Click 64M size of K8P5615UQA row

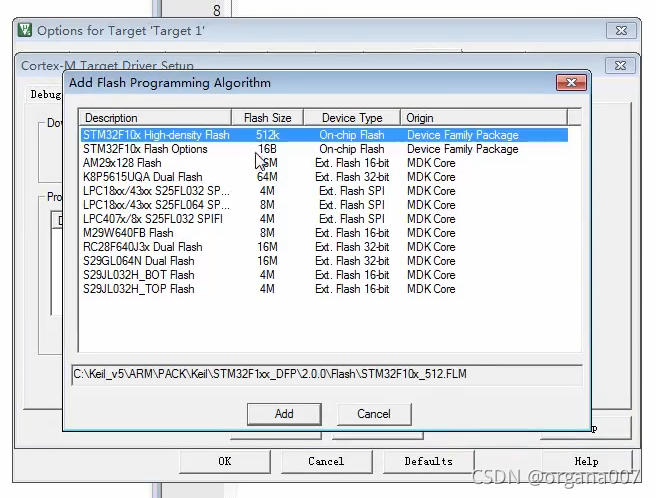[267, 177]
